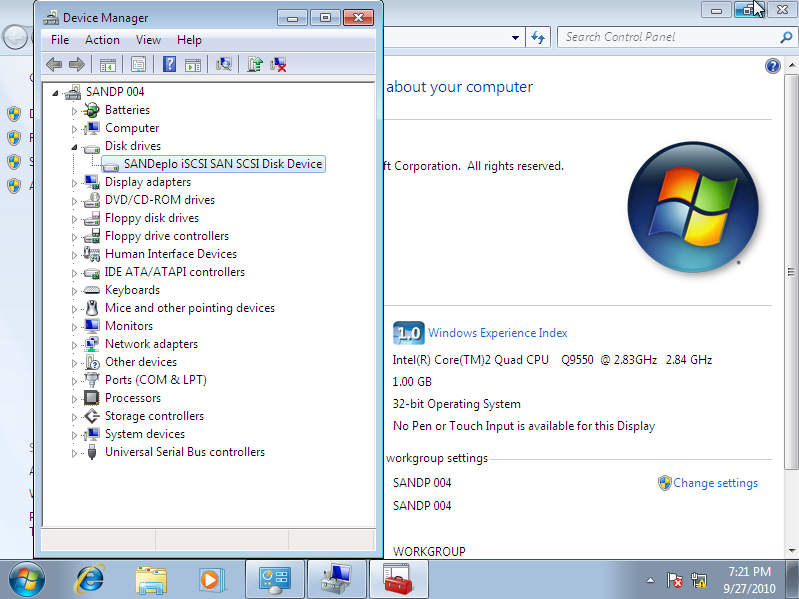
Task: Expand the Floppy disk drives arrow
Action: click(x=74, y=219)
